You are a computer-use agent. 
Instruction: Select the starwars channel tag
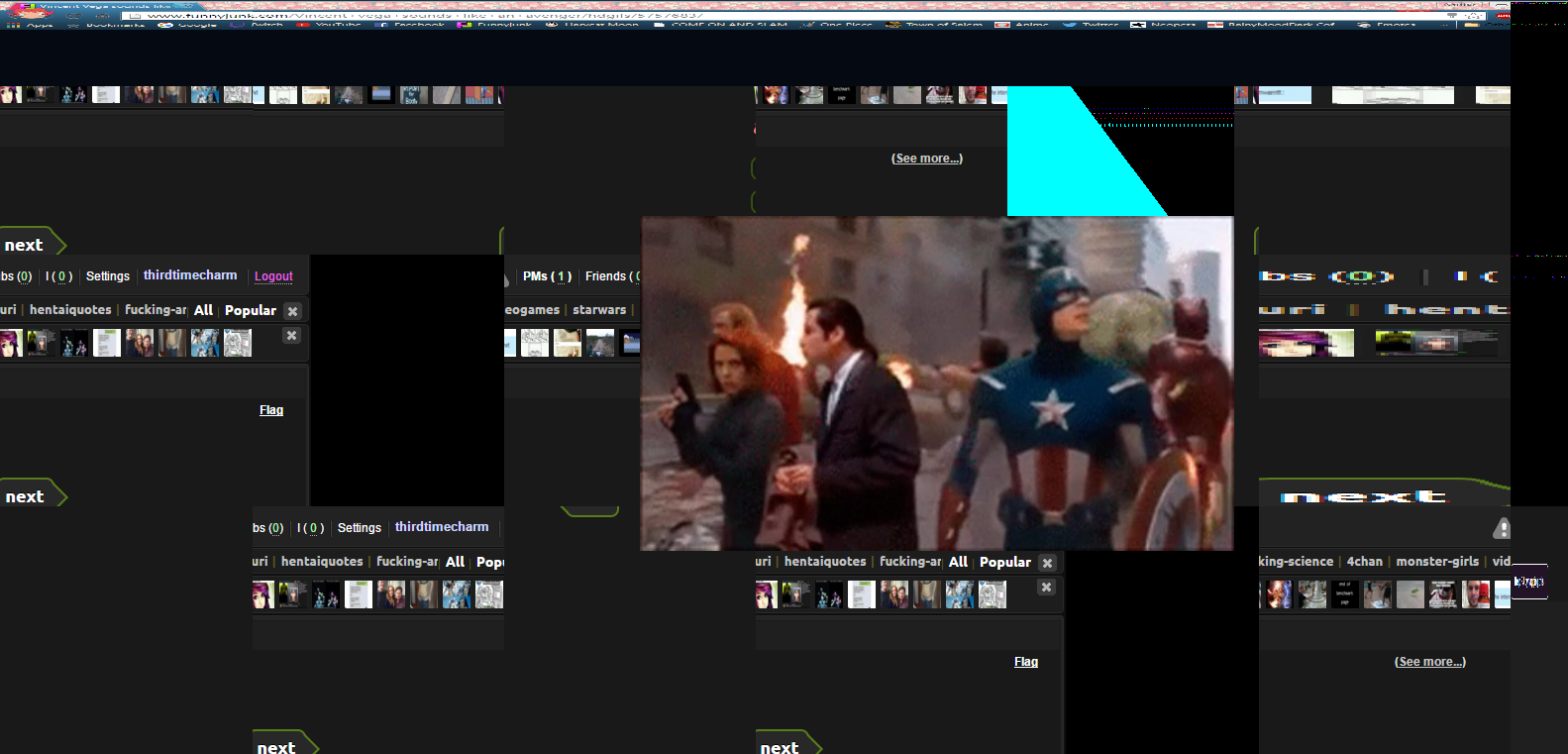tap(599, 310)
